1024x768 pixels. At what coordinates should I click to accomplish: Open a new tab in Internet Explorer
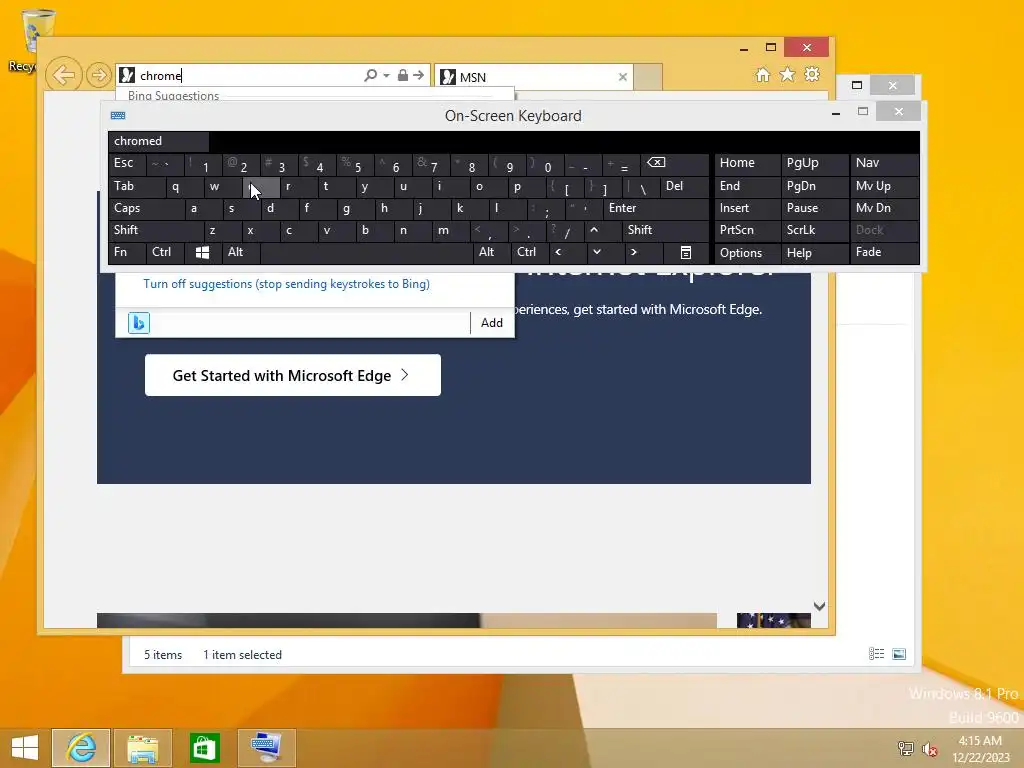(x=648, y=77)
